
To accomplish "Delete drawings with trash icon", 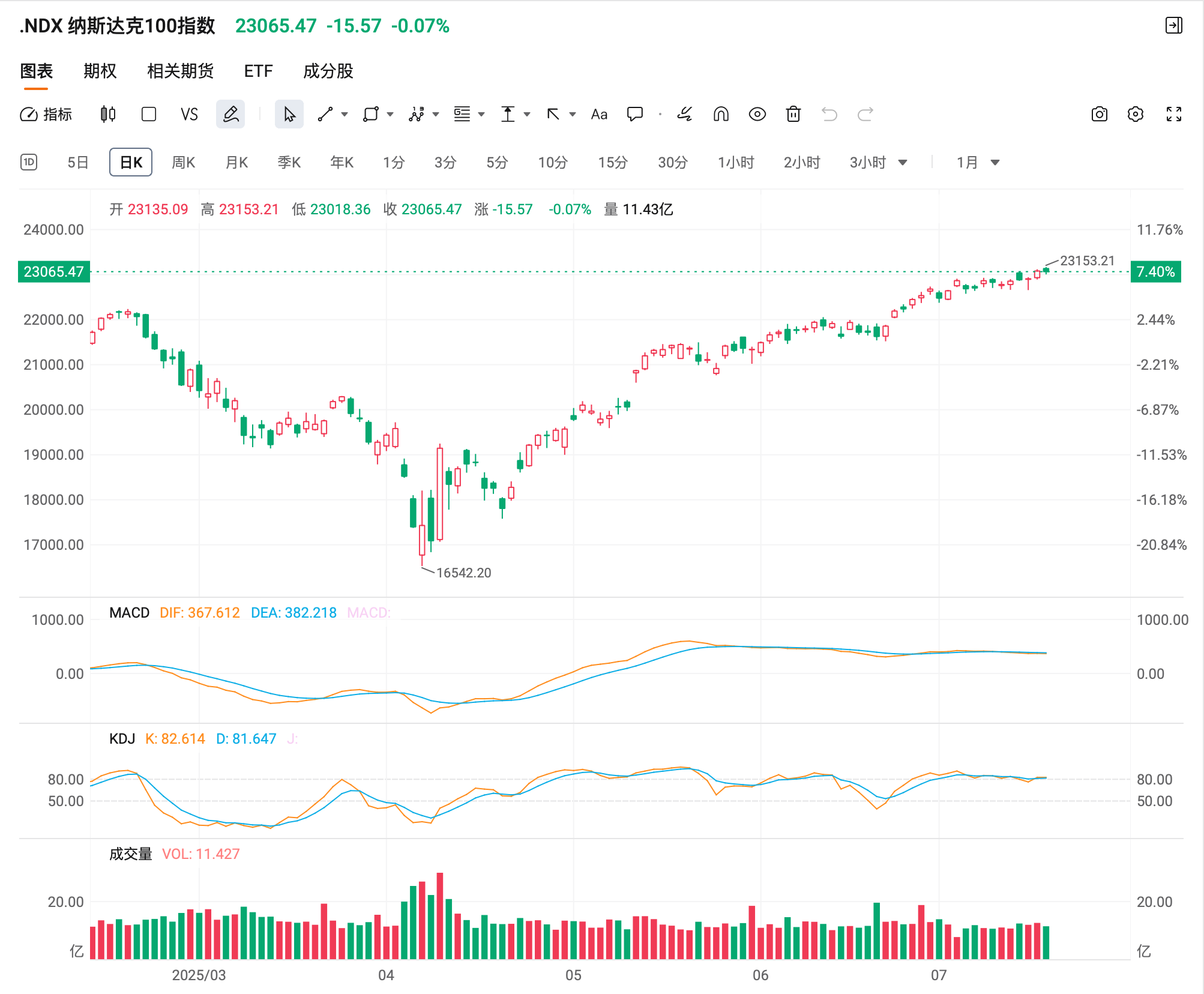I will click(793, 114).
